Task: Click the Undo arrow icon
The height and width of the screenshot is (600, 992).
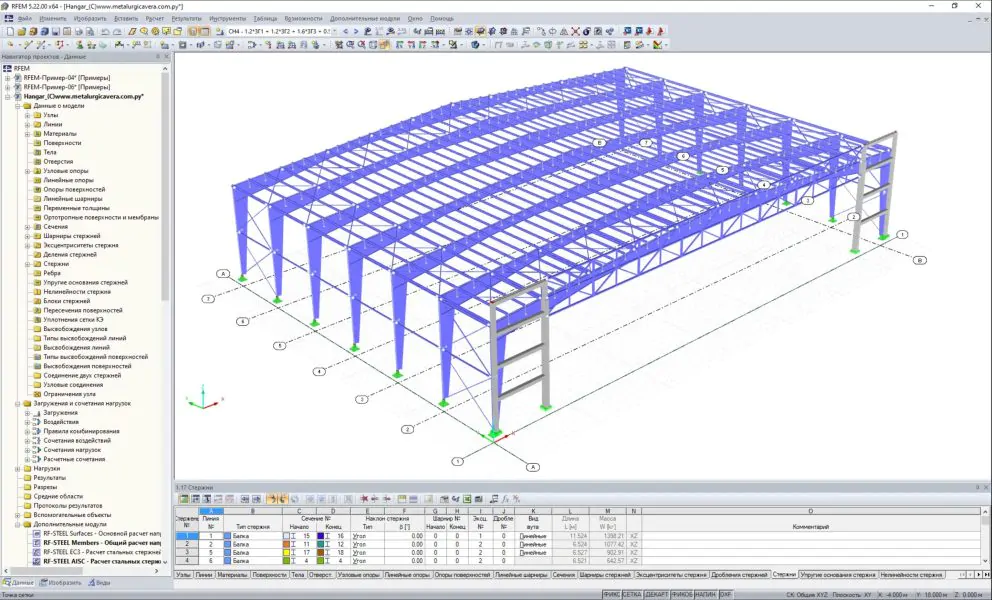Action: [x=105, y=31]
